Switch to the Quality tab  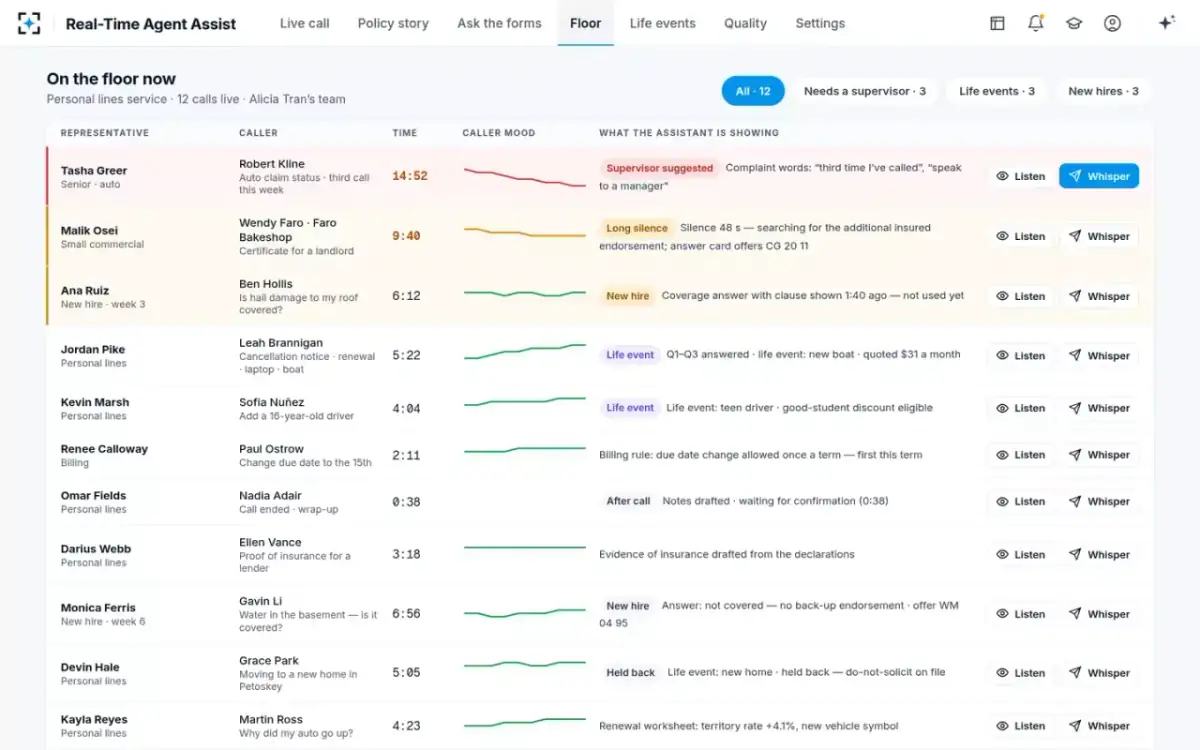746,23
